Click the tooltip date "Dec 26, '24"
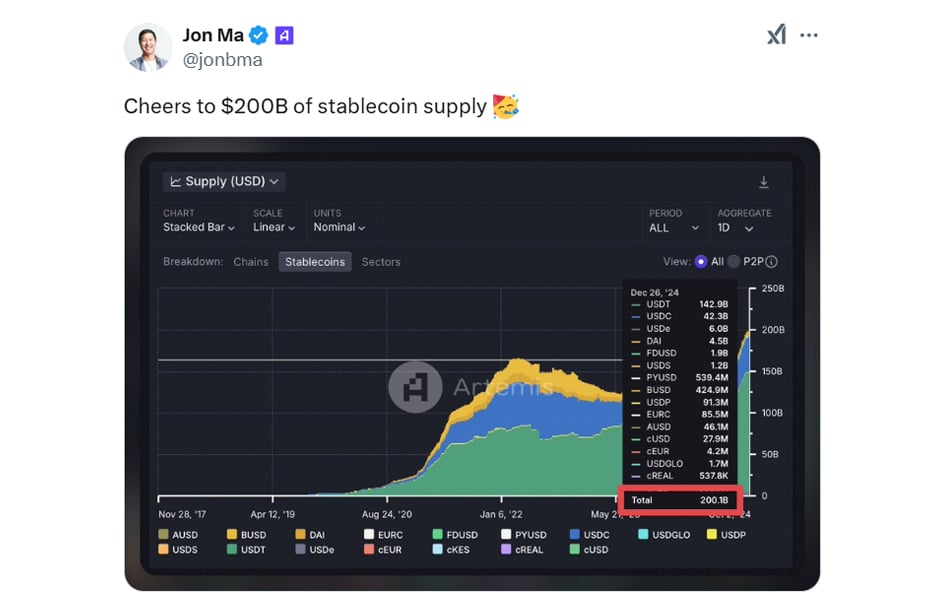 point(654,292)
